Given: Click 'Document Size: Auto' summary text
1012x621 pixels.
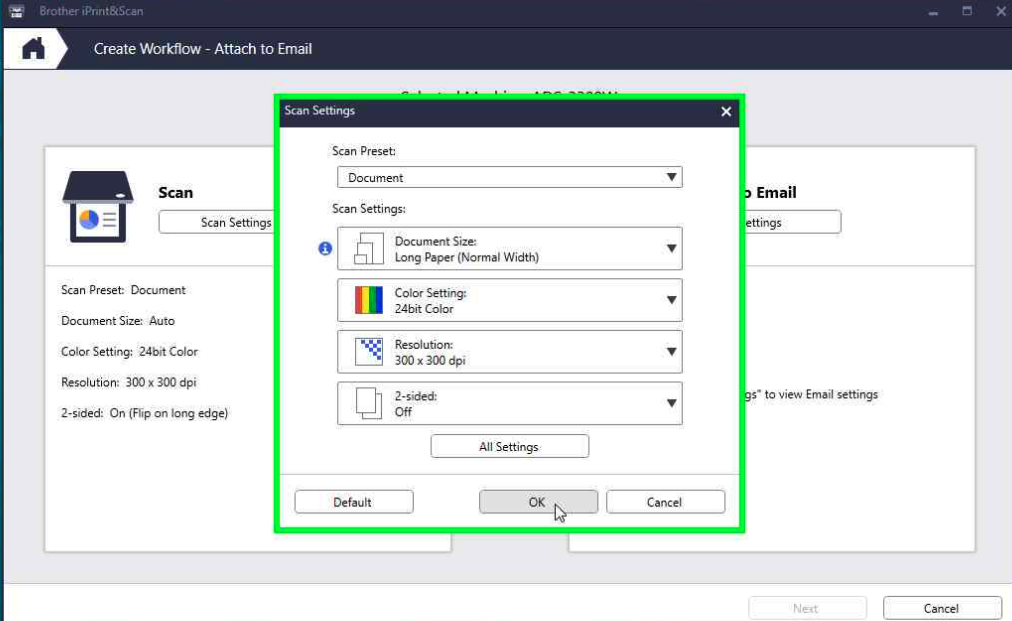Looking at the screenshot, I should [118, 321].
